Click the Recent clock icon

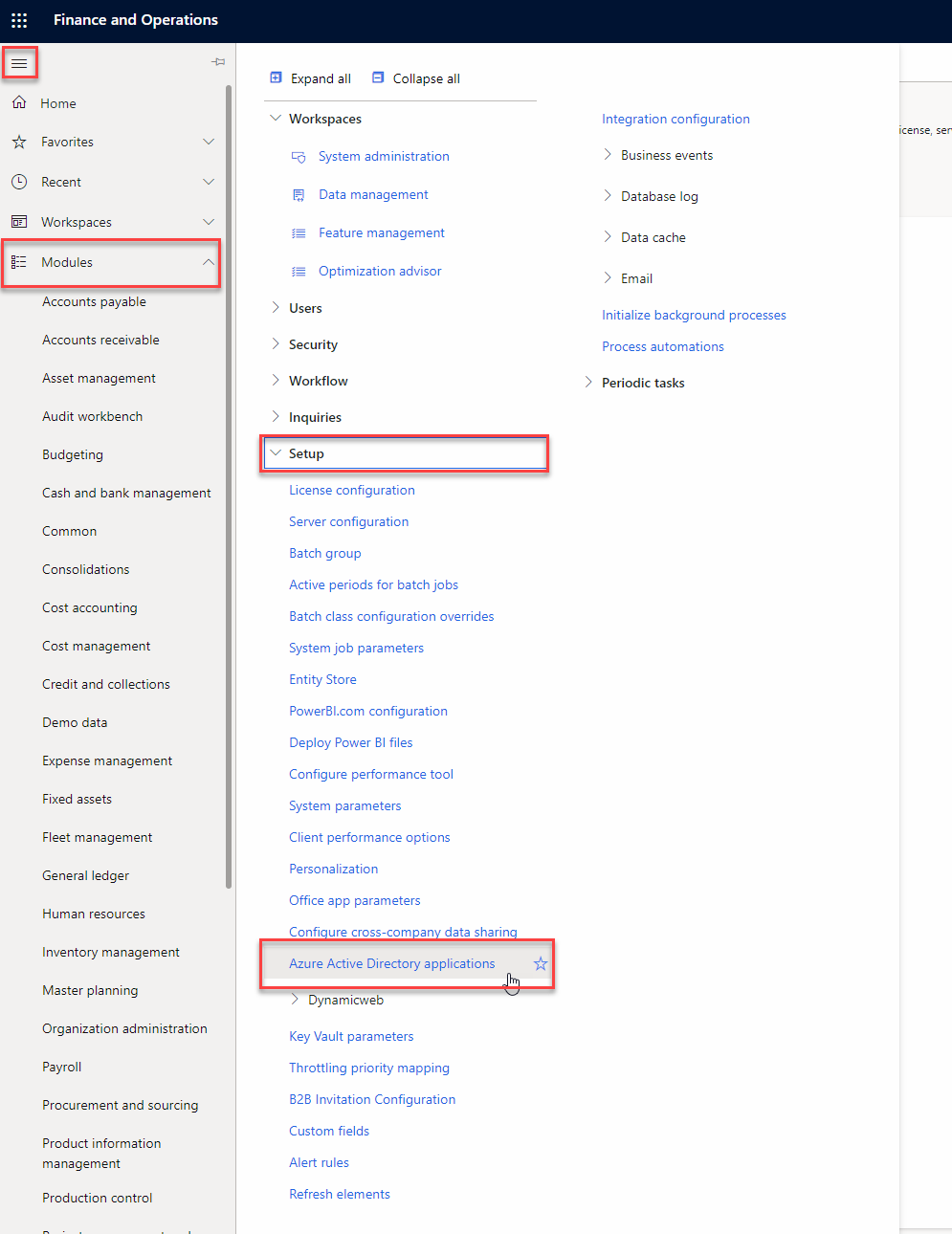19,182
